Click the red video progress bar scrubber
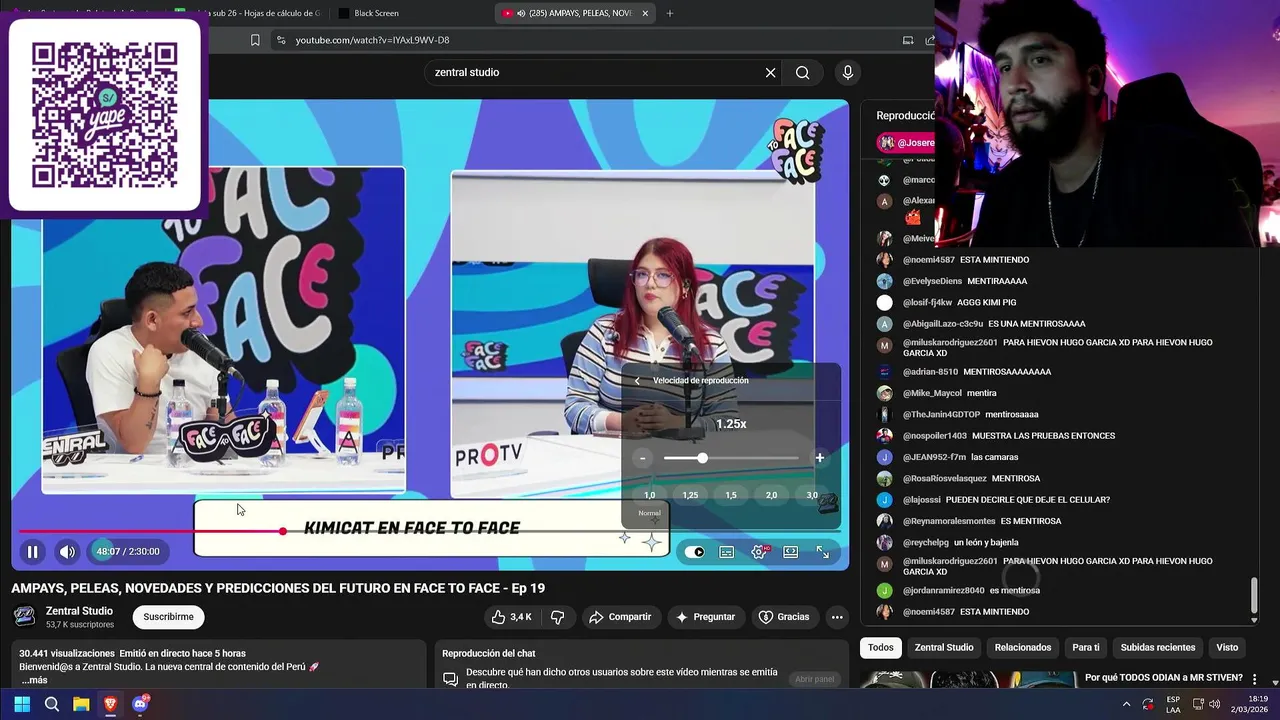The height and width of the screenshot is (720, 1280). click(x=283, y=531)
